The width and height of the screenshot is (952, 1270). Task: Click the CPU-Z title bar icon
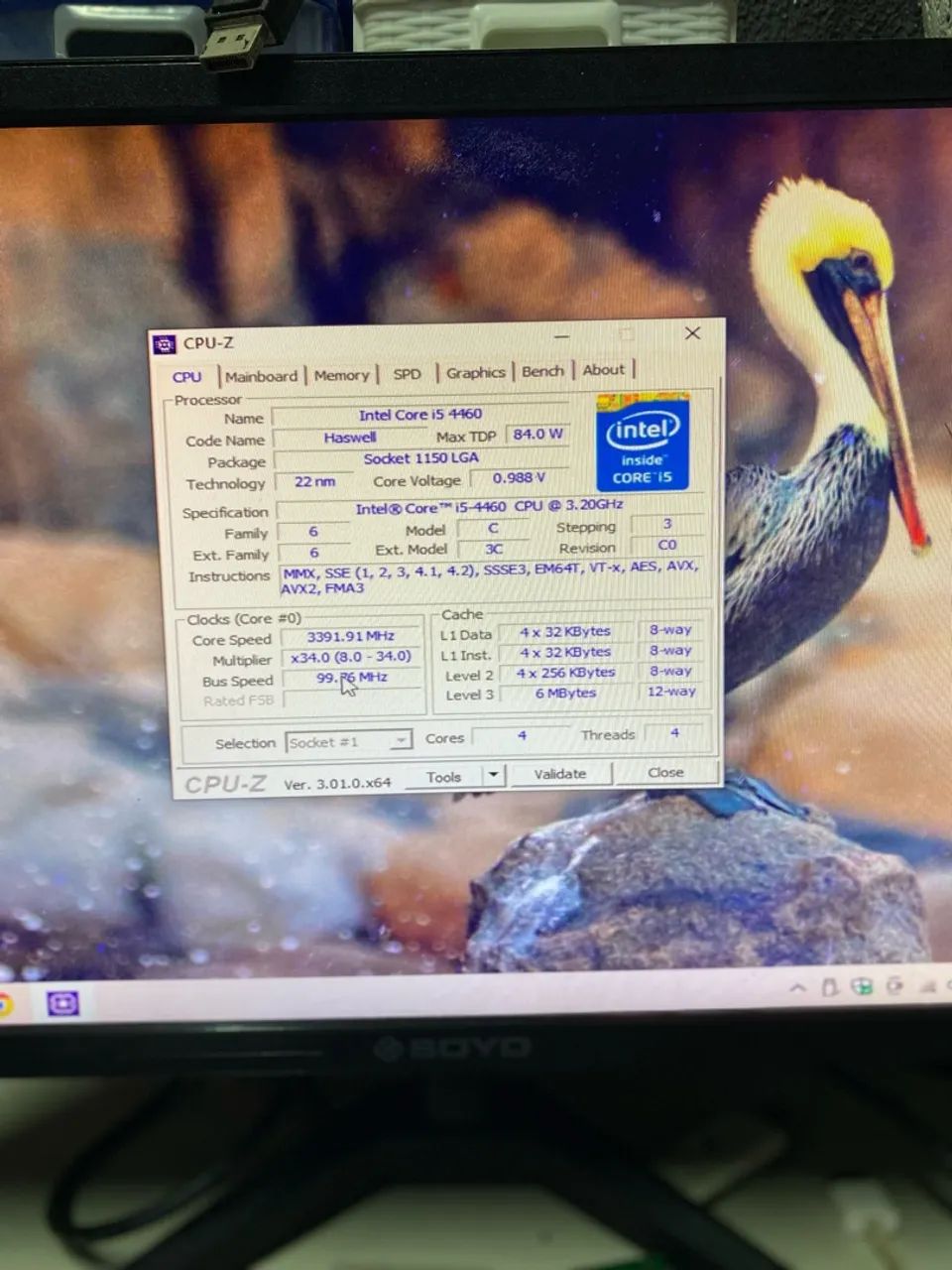pos(164,344)
